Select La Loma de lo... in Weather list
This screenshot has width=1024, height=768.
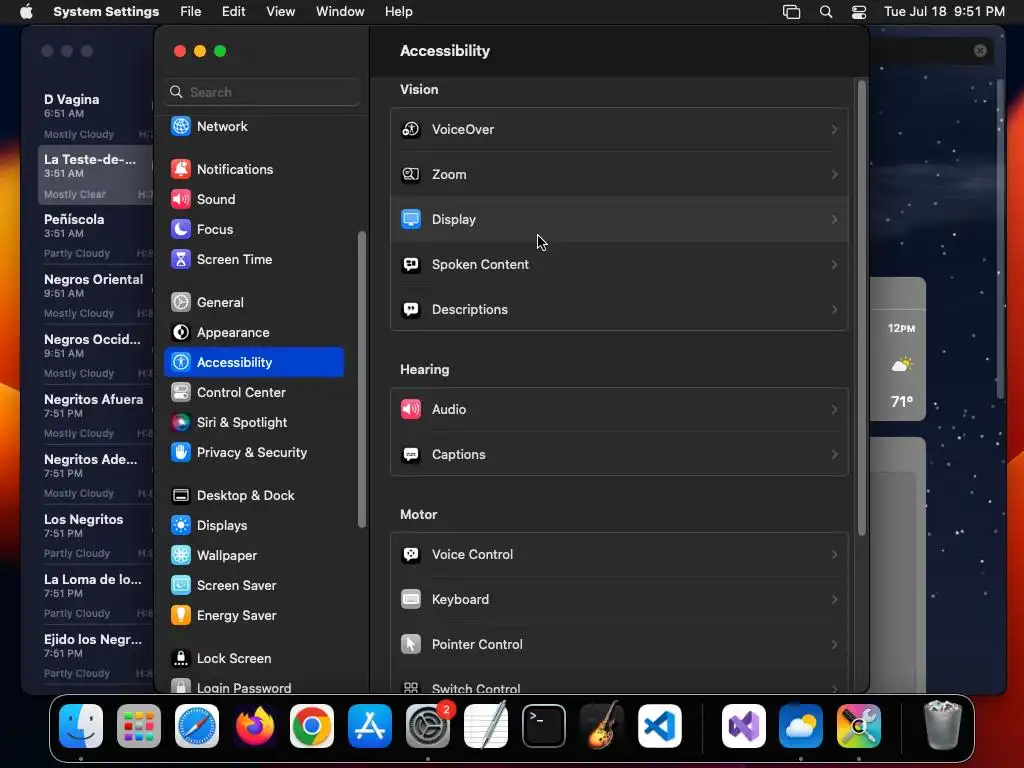click(96, 594)
